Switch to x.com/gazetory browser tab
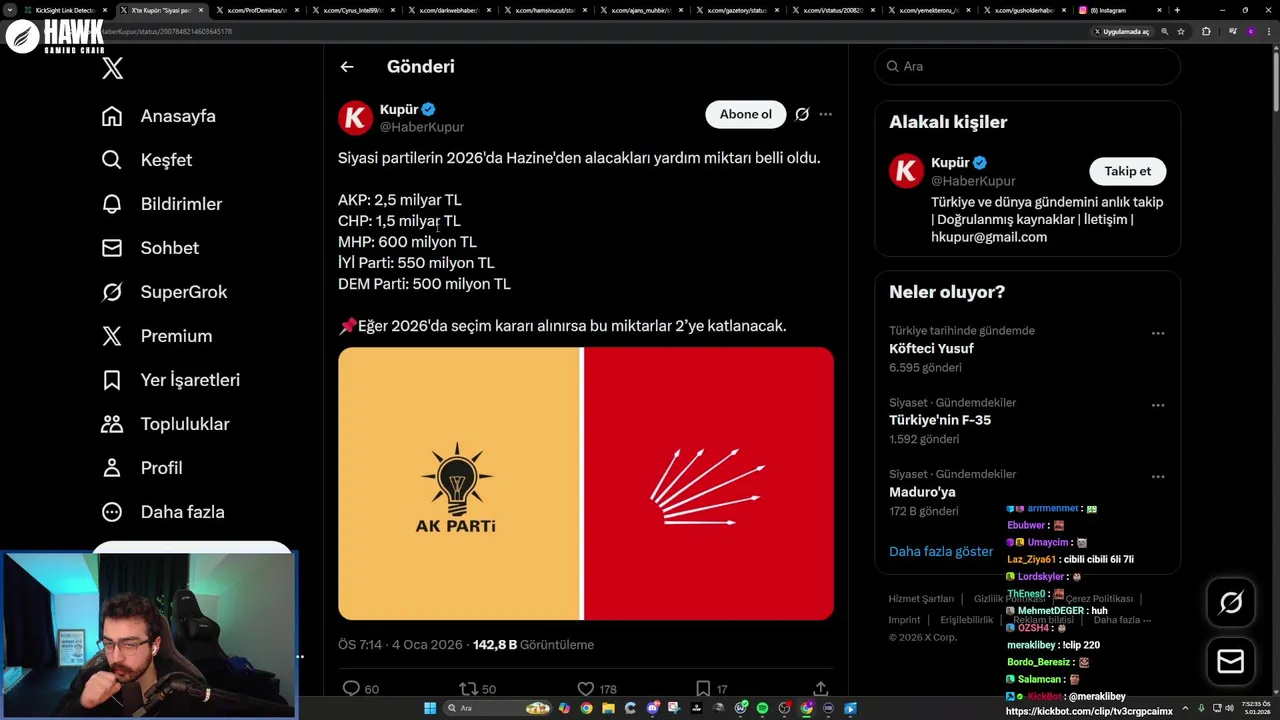Screen dimensions: 1280x720 738,10
